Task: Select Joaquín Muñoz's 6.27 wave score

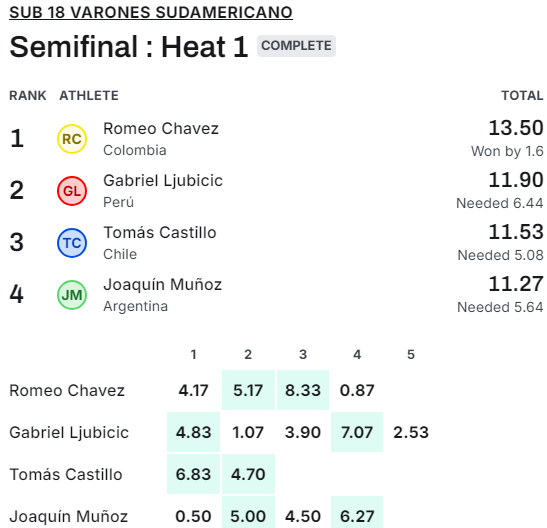Action: point(357,516)
